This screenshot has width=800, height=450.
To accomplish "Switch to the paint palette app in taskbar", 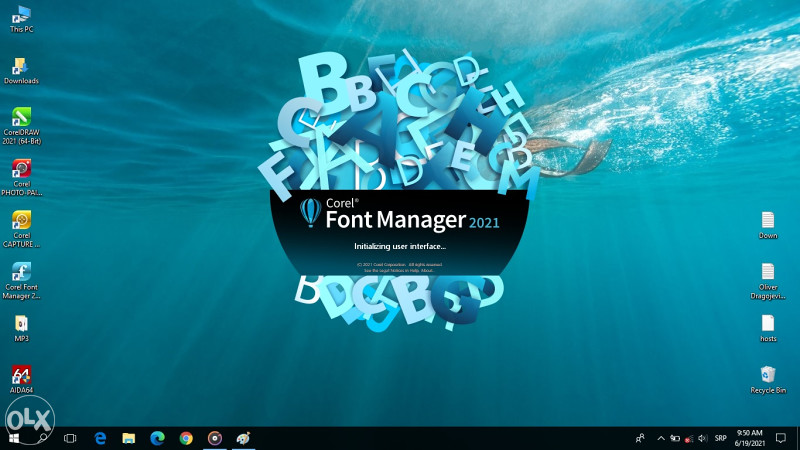I will pos(243,438).
